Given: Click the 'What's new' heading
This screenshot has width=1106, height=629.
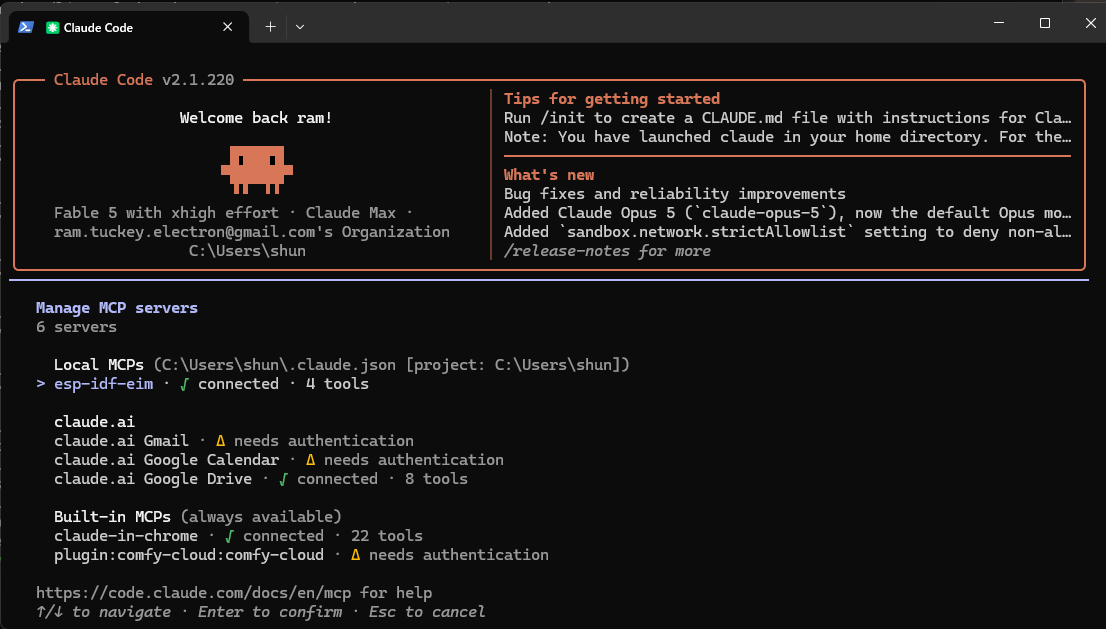Looking at the screenshot, I should pyautogui.click(x=549, y=175).
